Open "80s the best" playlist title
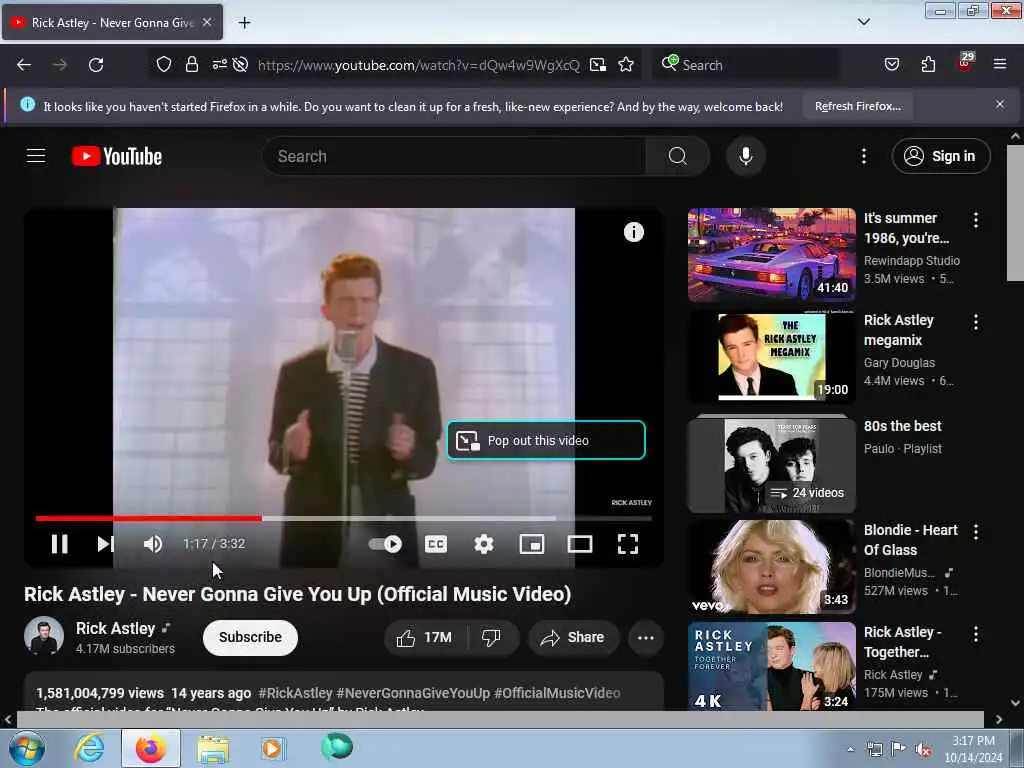Viewport: 1024px width, 768px height. [x=903, y=426]
